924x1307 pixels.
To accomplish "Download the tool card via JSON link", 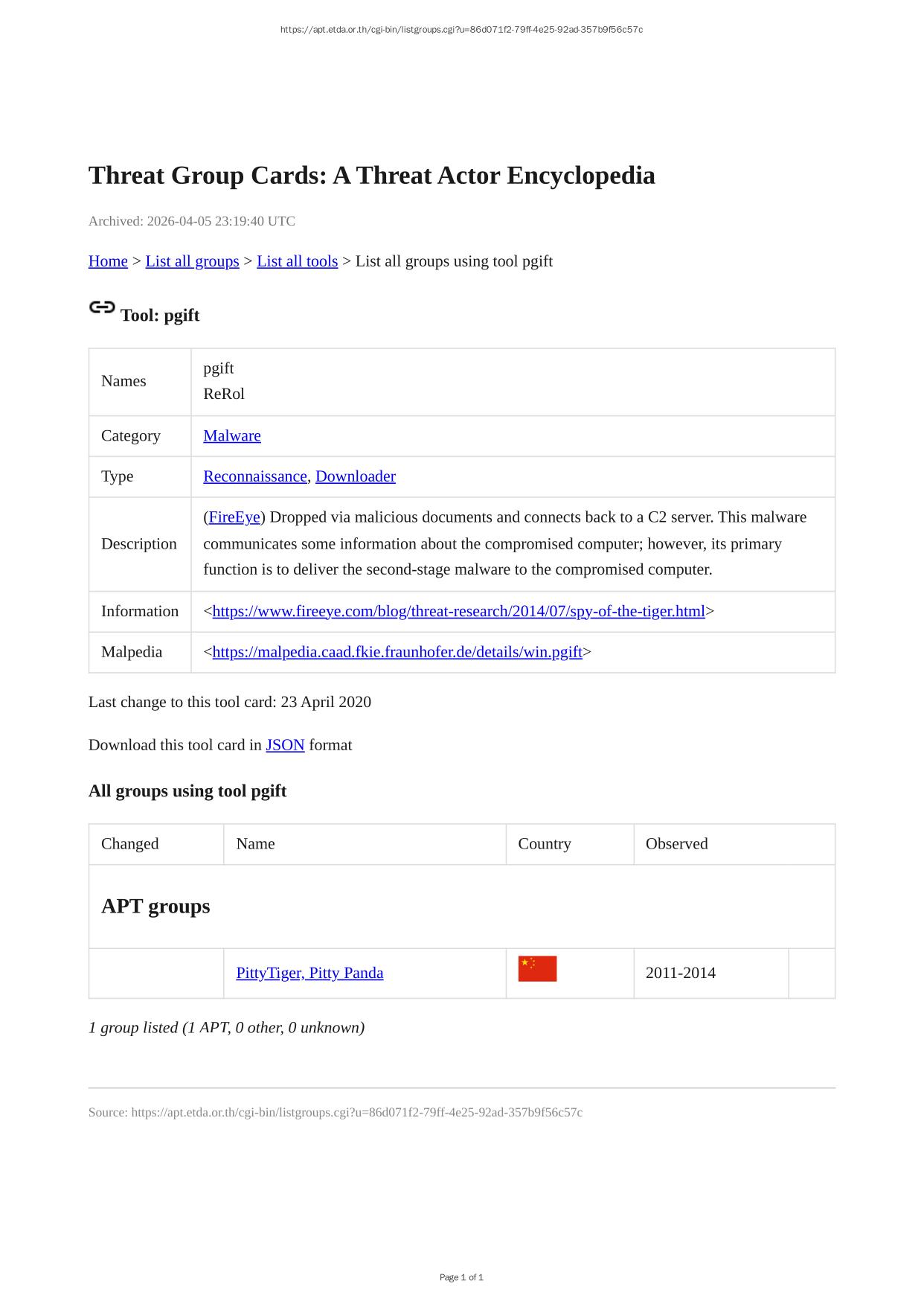I will 285,745.
